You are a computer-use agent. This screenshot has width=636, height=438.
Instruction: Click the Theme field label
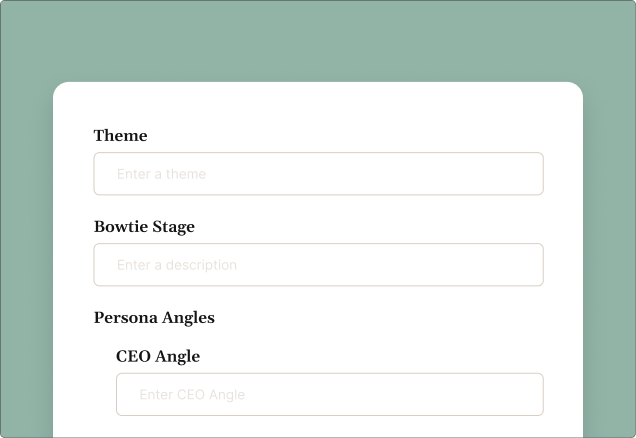pyautogui.click(x=120, y=136)
